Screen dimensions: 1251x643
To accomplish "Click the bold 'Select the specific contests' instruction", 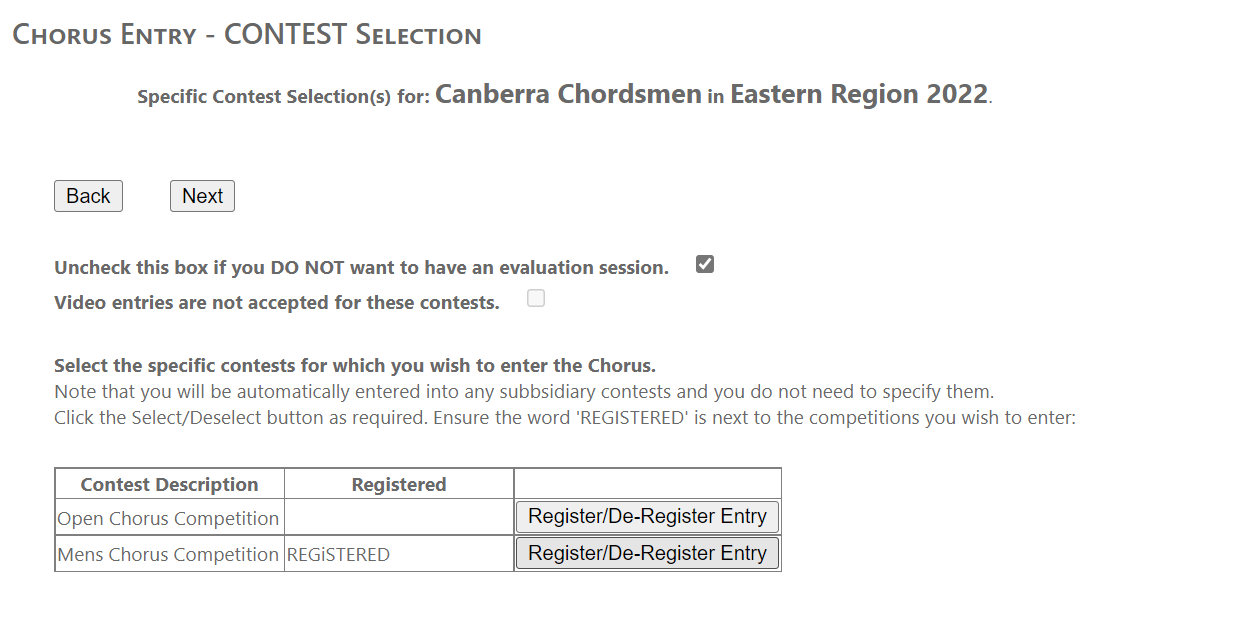I will click(x=354, y=366).
